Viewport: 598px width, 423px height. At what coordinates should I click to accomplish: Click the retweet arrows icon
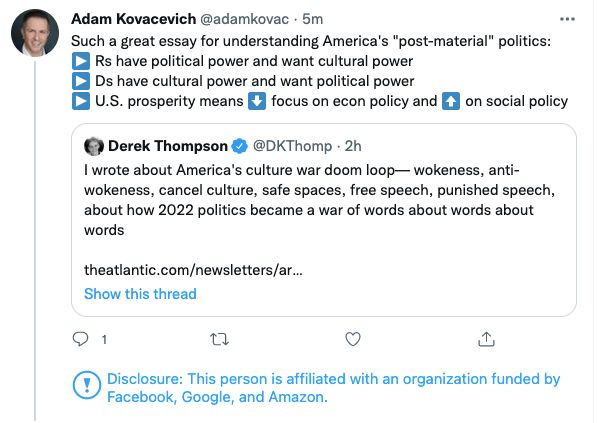(x=219, y=339)
